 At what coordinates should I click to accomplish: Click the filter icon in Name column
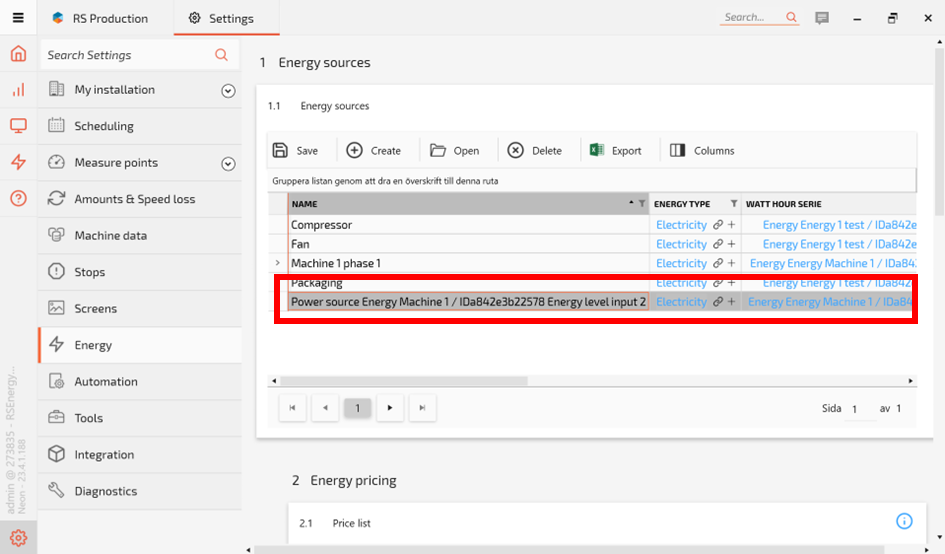click(642, 204)
